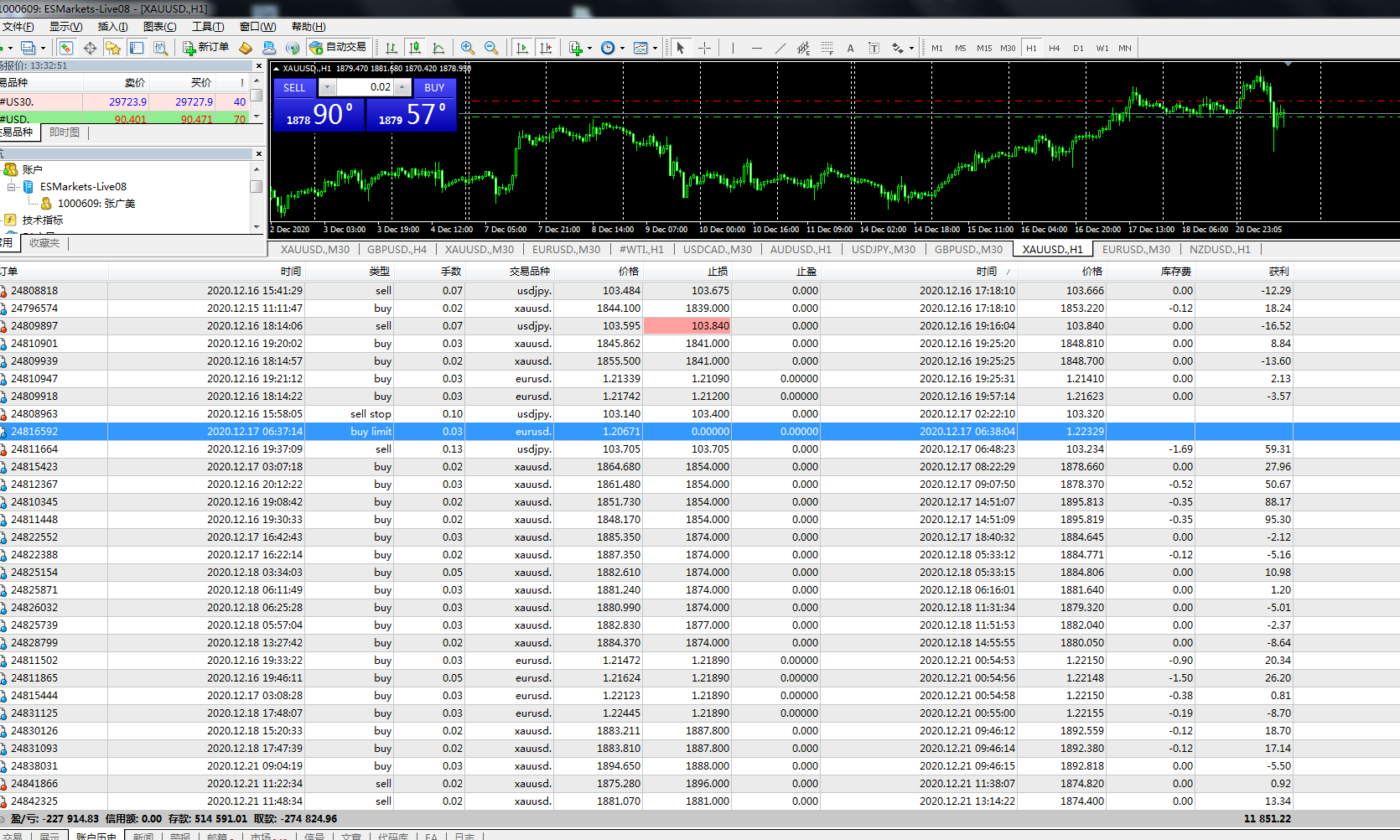Screen dimensions: 1400x840
Task: Click the lot size 0.02 input field
Action: tap(366, 87)
